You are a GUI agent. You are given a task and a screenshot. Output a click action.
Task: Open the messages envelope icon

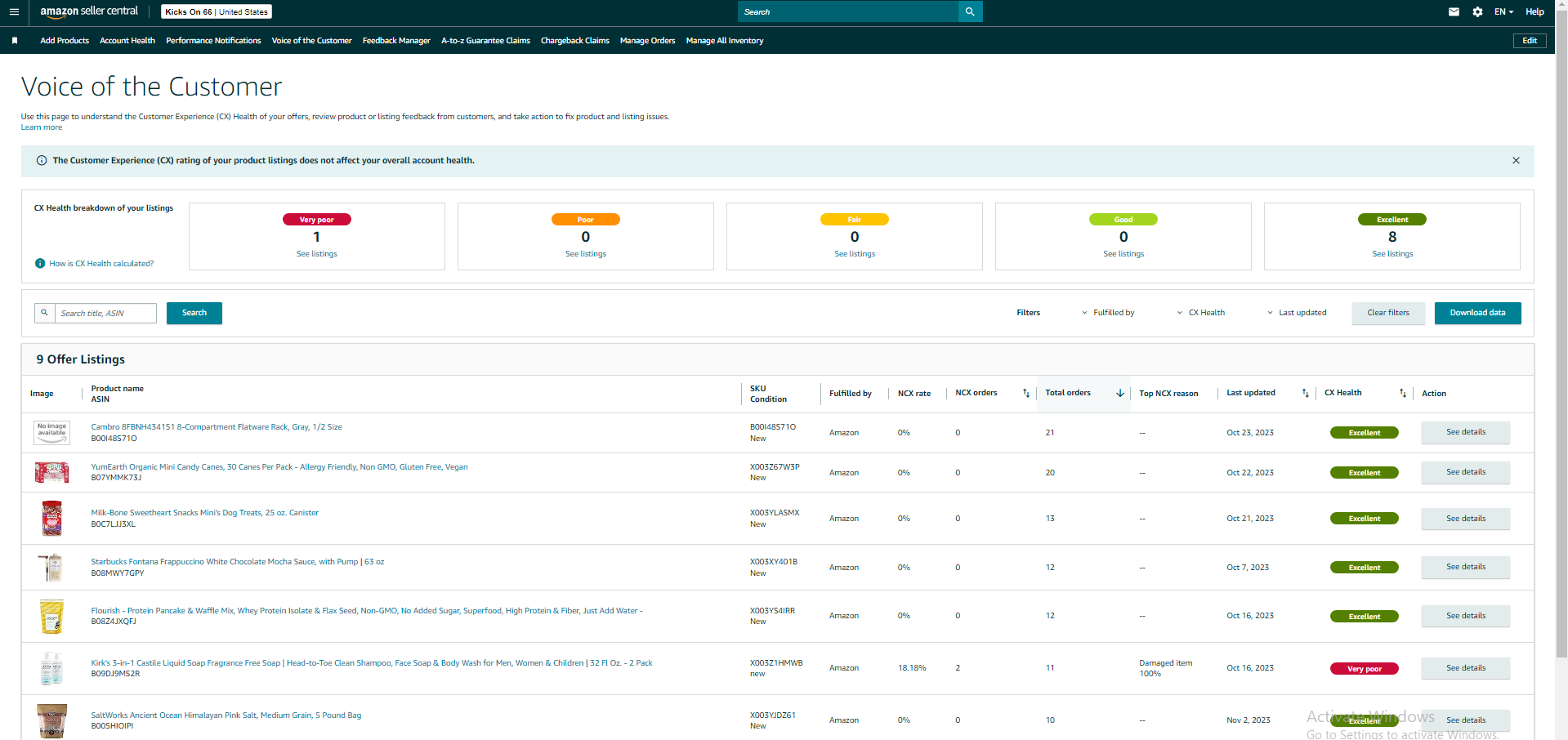(1454, 12)
